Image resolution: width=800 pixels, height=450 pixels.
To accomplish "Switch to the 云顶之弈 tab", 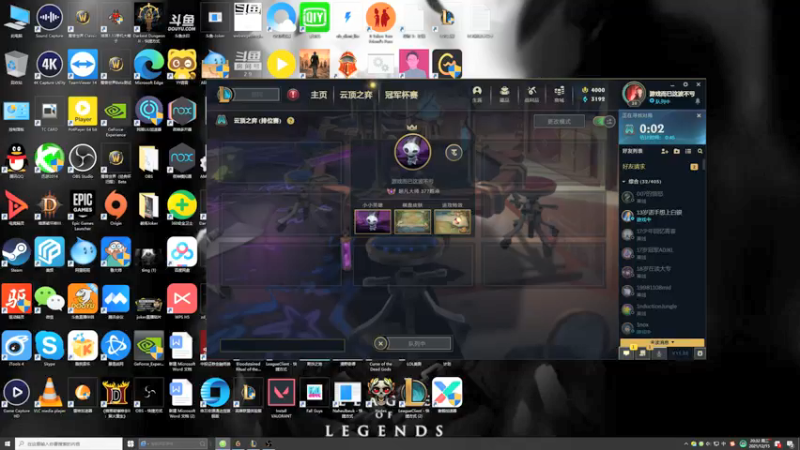I will click(356, 95).
